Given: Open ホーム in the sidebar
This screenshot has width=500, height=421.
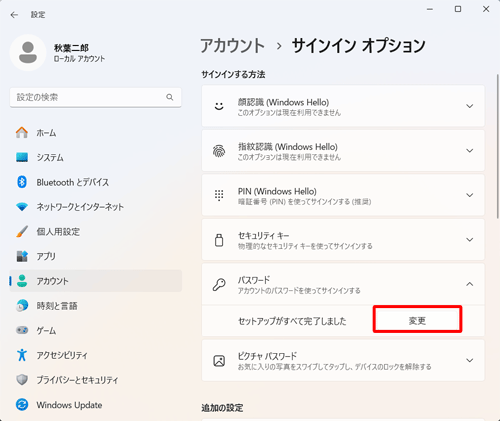Looking at the screenshot, I should pyautogui.click(x=96, y=133).
